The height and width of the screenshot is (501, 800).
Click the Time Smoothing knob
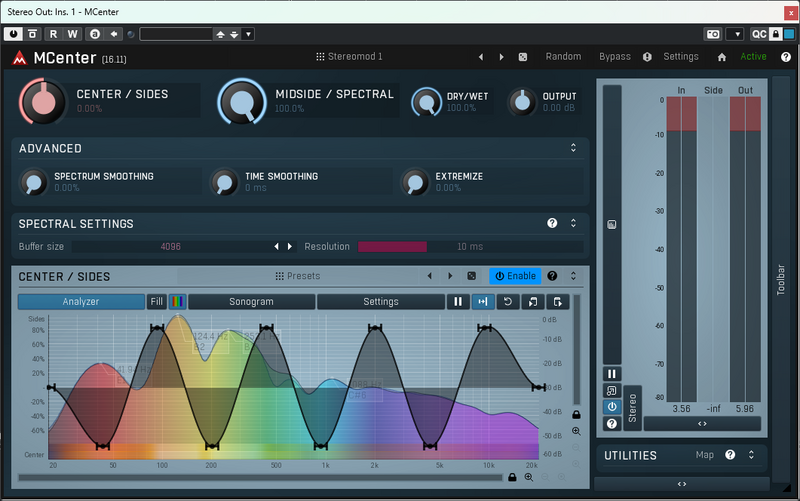click(224, 182)
